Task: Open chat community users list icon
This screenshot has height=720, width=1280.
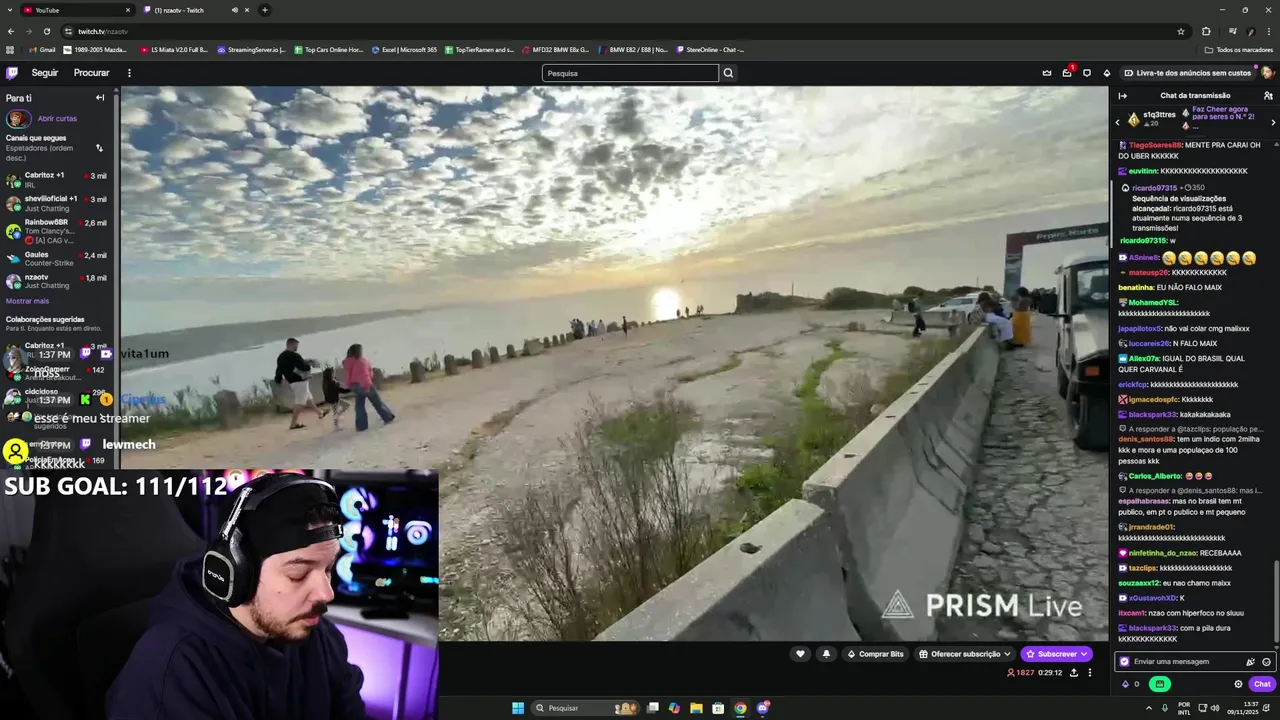Action: click(1268, 96)
